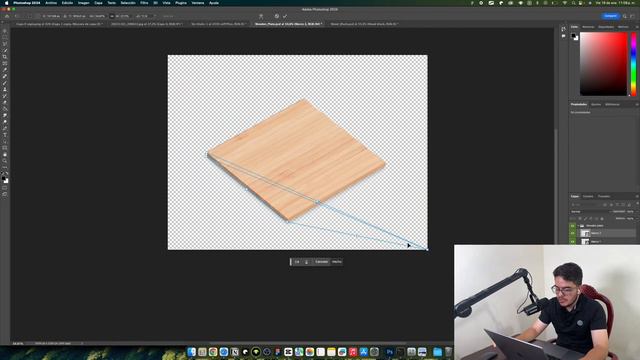This screenshot has width=640, height=360.
Task: Toggle warp mode in options bar
Action: [x=261, y=16]
